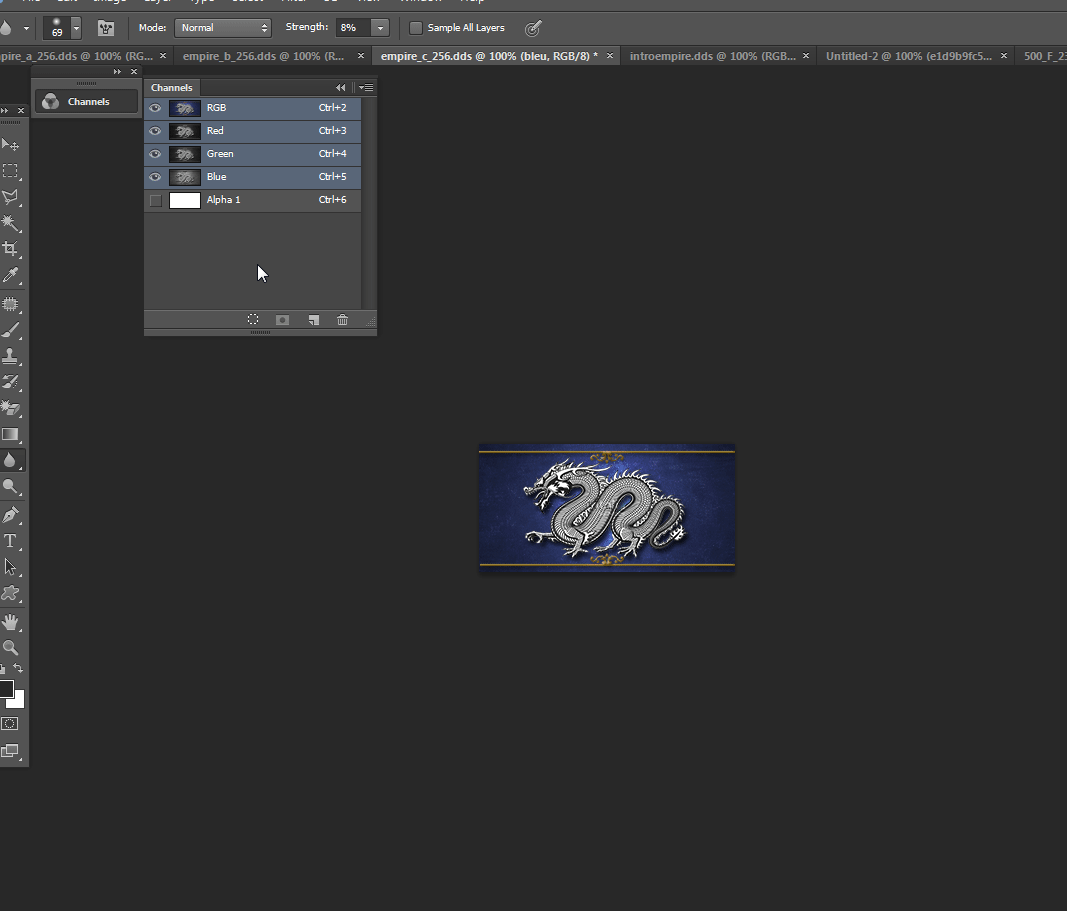Select the Eyedropper tool
Image resolution: width=1067 pixels, height=911 pixels.
pyautogui.click(x=10, y=275)
